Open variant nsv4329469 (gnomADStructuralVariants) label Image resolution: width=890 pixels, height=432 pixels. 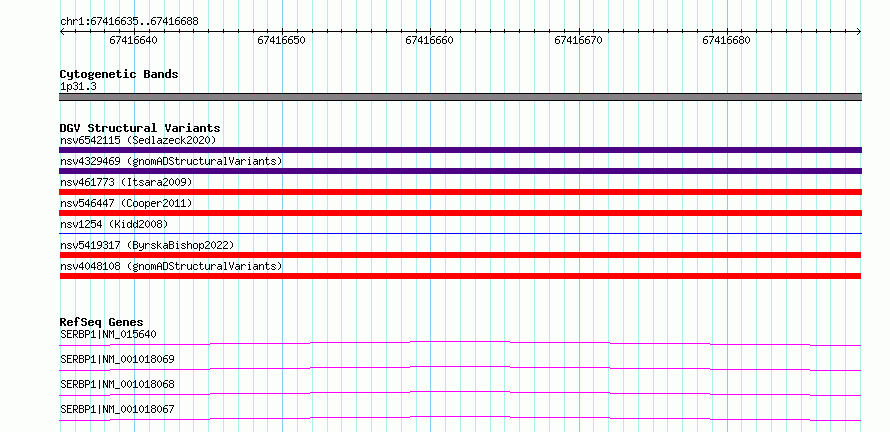[171, 161]
